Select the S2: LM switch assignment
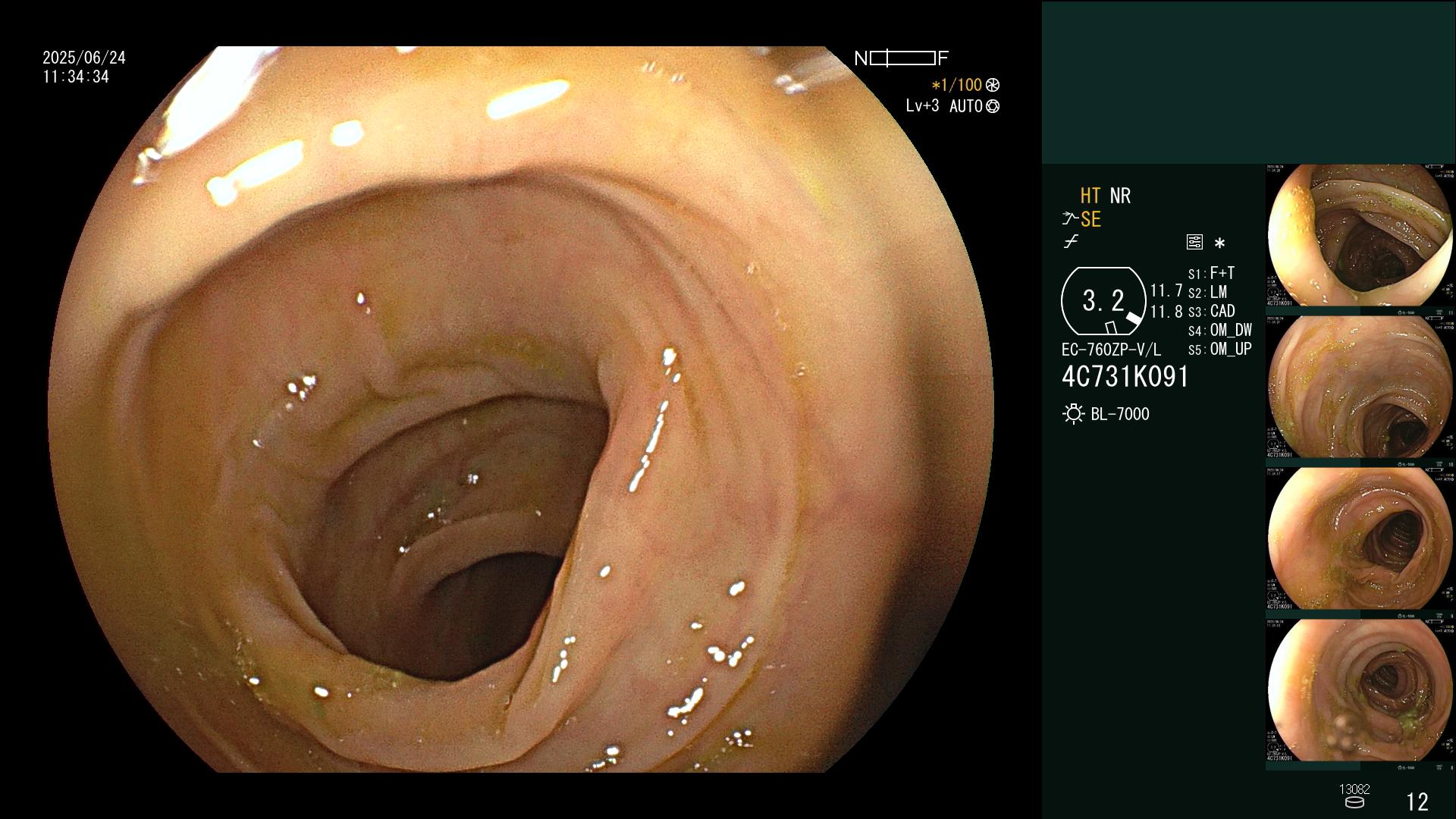 pyautogui.click(x=1207, y=292)
